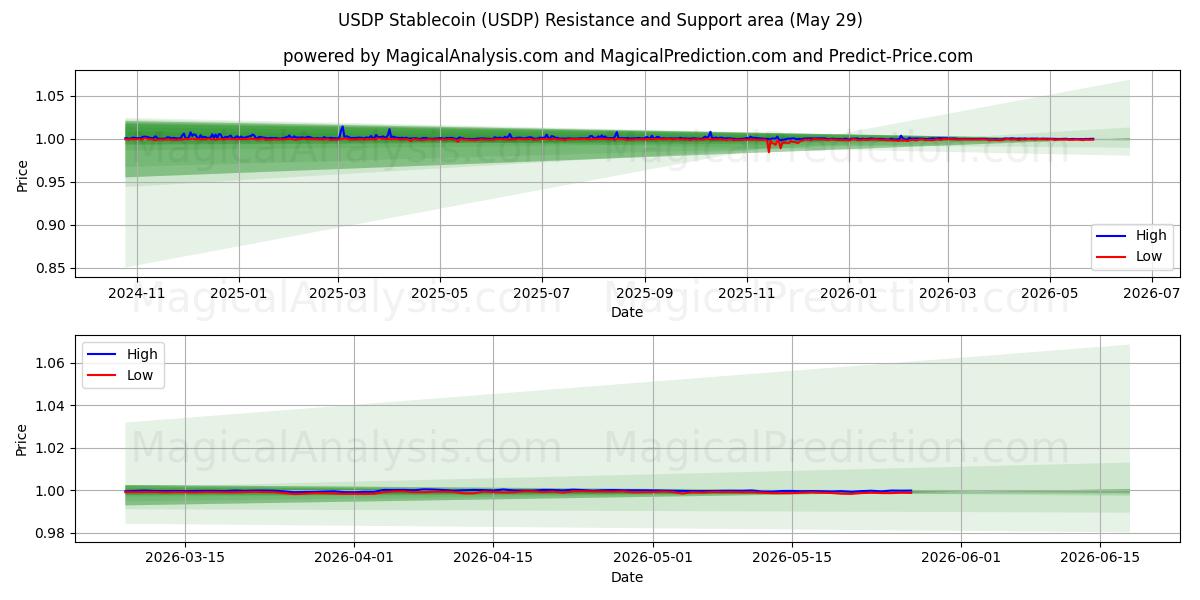Click the top chart x-axis label 2025-11
The image size is (1200, 600).
[x=747, y=294]
